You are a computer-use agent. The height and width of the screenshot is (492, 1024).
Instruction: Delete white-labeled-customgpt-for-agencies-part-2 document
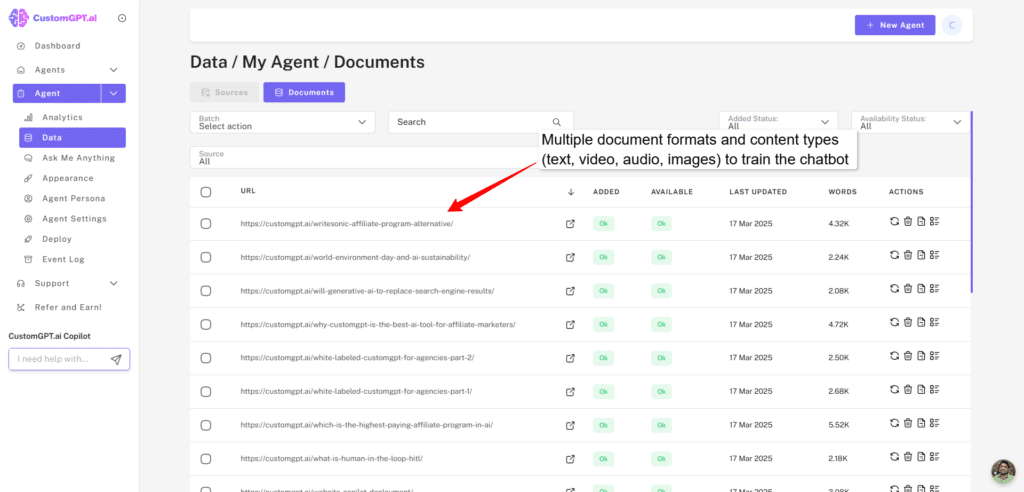tap(908, 355)
